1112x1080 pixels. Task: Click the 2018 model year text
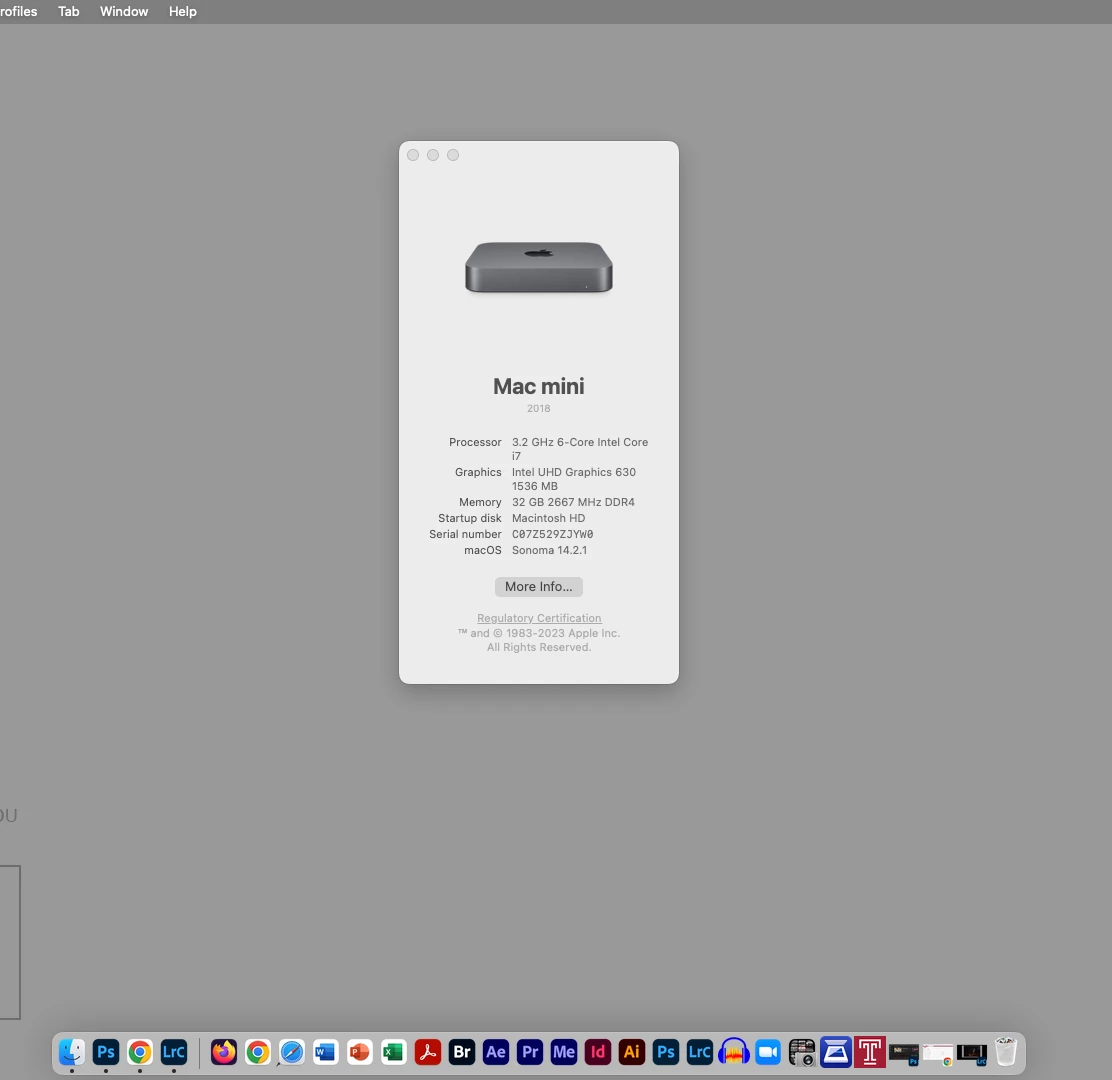539,408
